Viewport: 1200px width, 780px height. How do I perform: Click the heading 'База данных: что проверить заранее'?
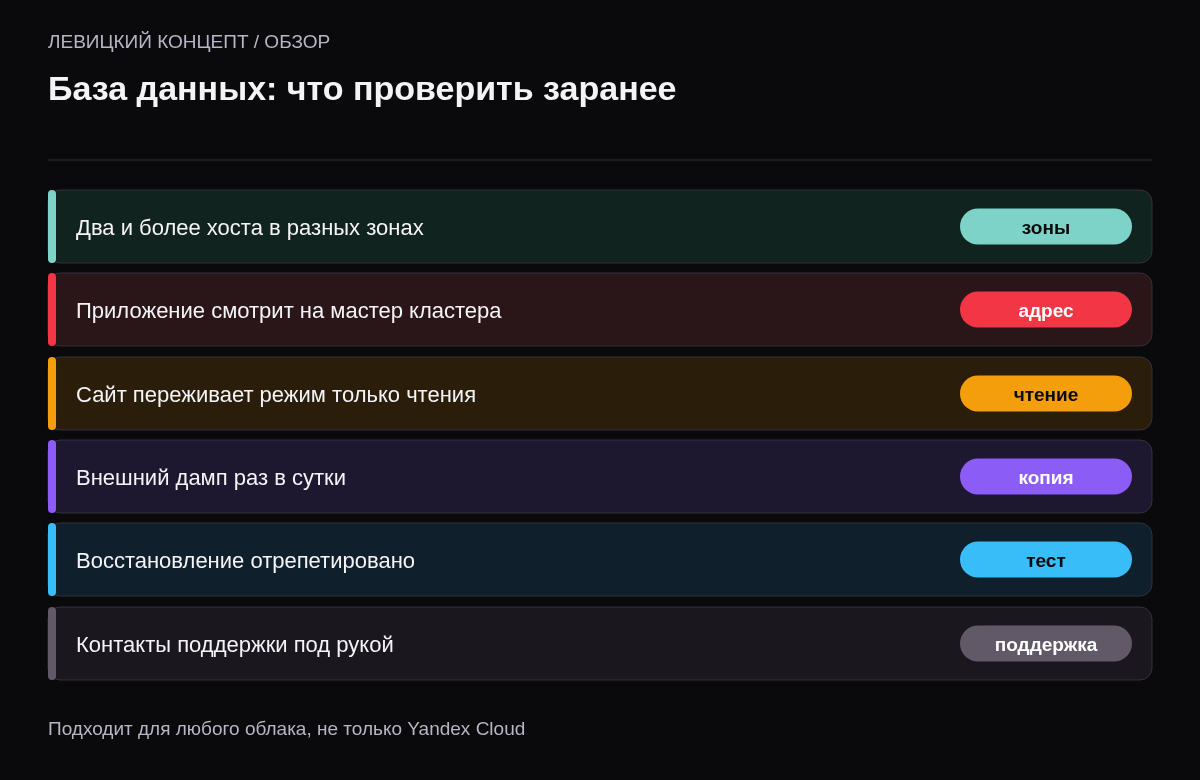tap(362, 89)
